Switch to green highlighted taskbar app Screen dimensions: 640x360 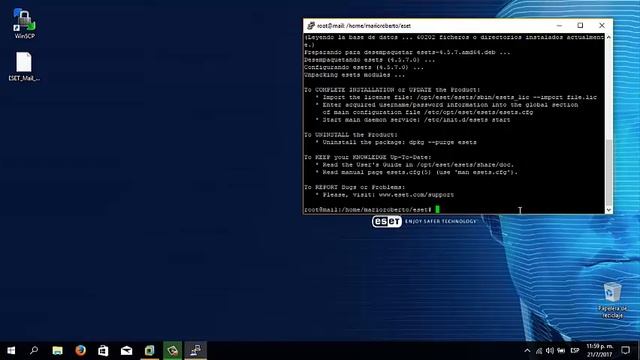(x=173, y=351)
